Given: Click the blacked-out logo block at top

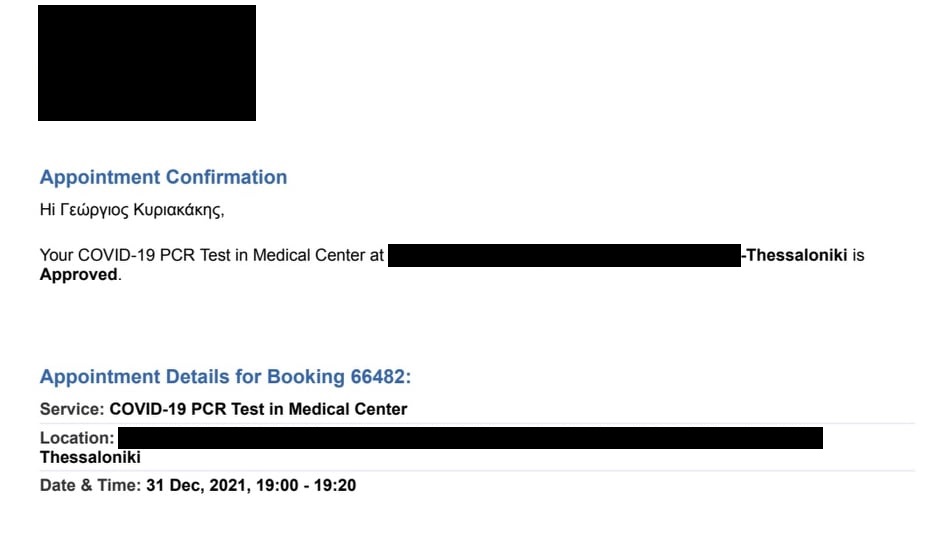Looking at the screenshot, I should click(x=147, y=63).
